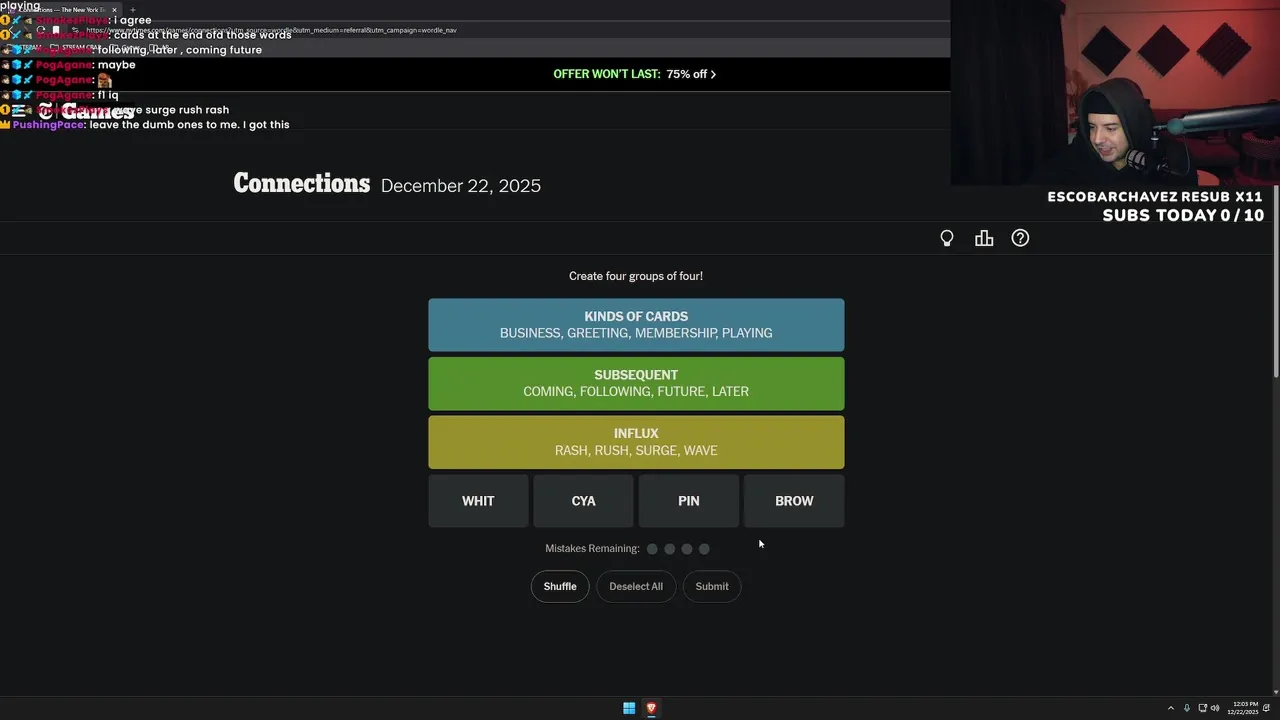Open the hint lightbulb icon
1280x720 pixels.
click(x=947, y=238)
